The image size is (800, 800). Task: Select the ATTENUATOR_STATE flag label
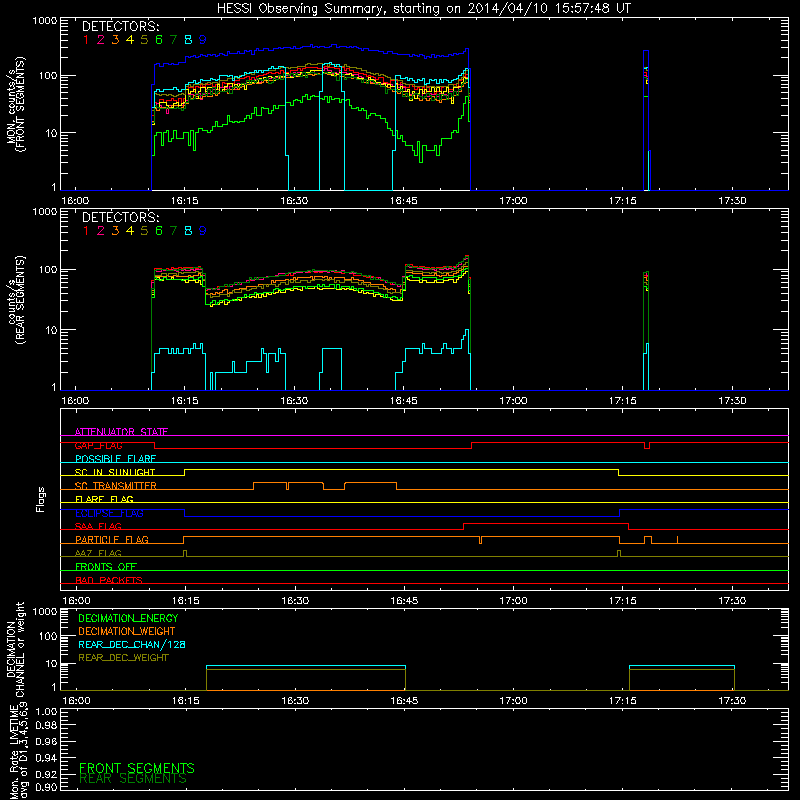(121, 432)
